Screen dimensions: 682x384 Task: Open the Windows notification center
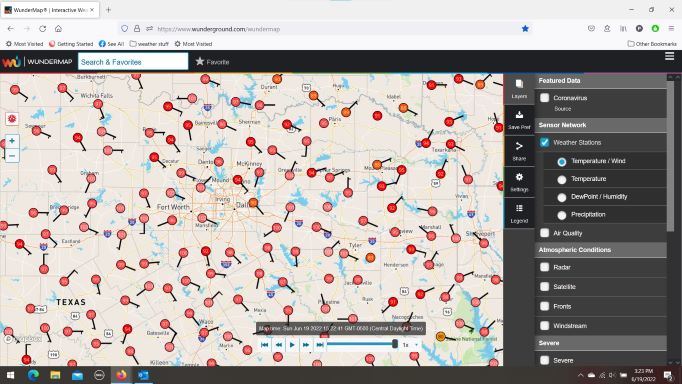point(668,375)
